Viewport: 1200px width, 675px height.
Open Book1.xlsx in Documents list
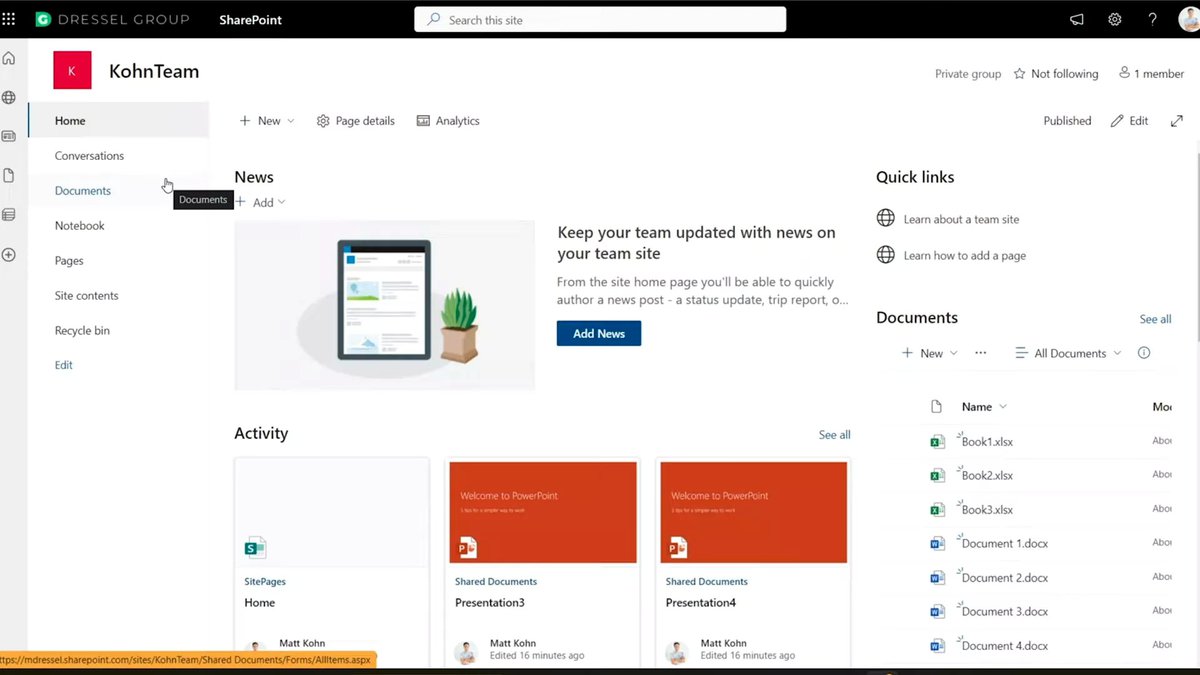[987, 442]
